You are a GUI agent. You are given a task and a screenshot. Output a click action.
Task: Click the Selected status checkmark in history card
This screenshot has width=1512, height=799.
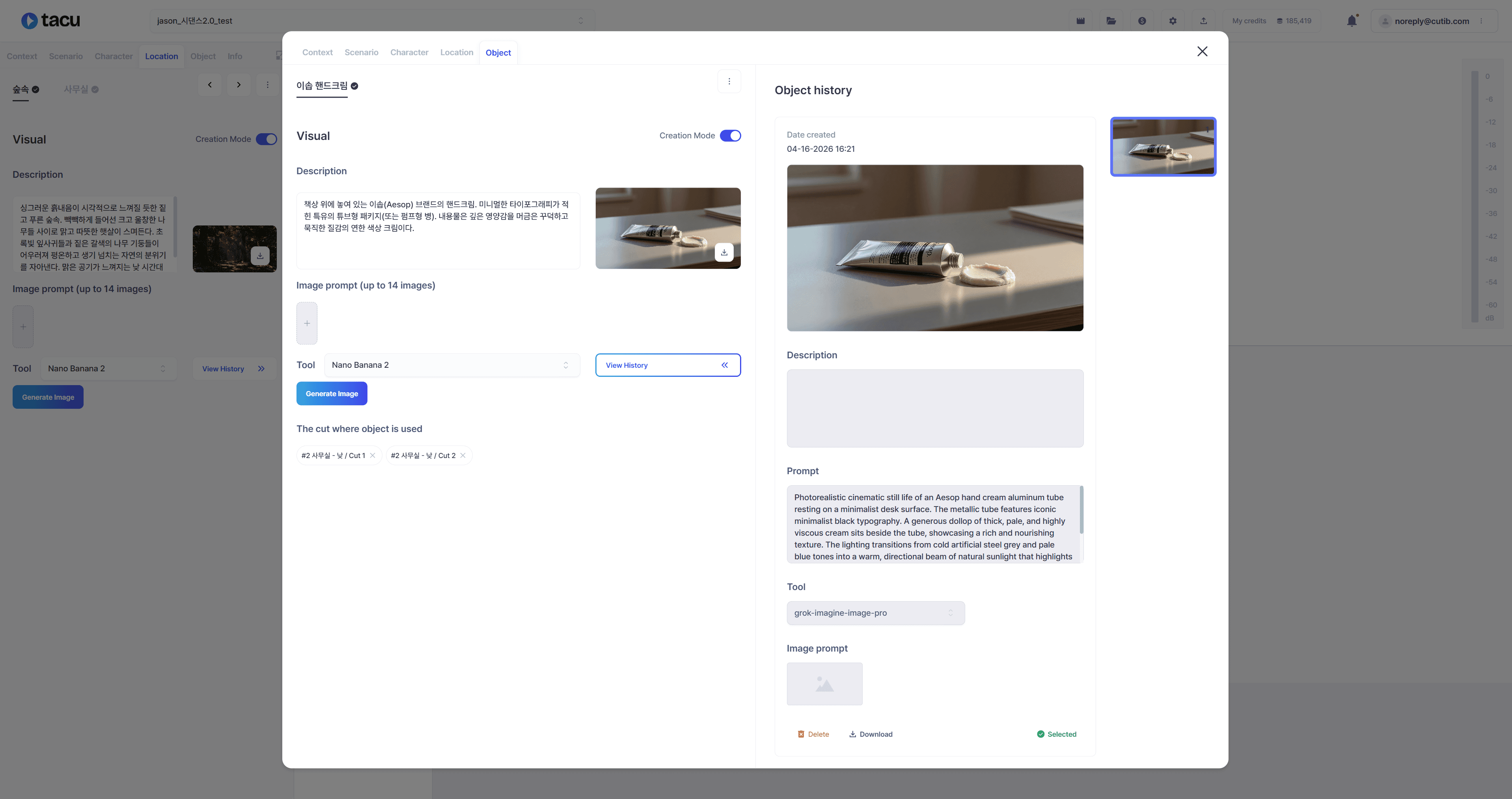point(1041,734)
